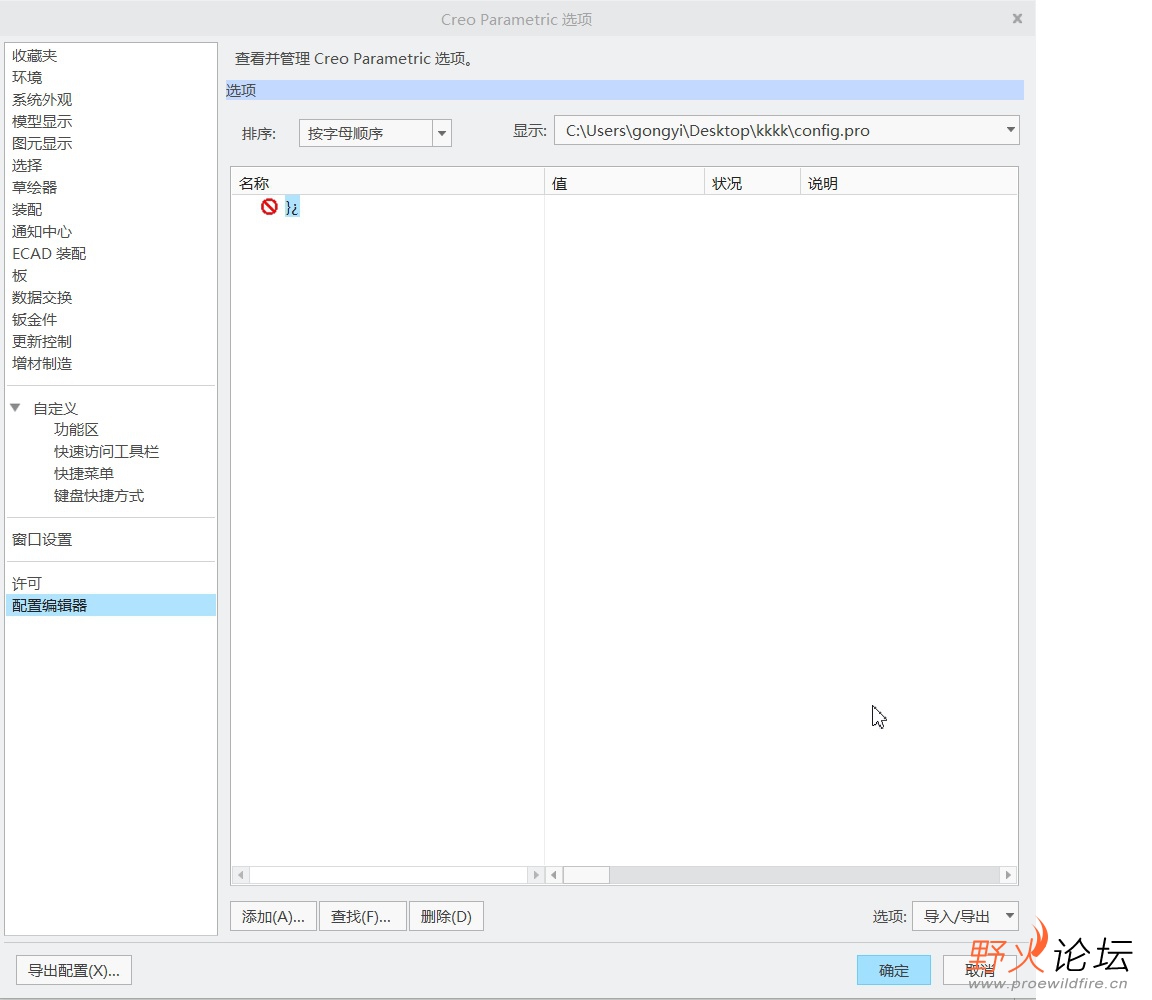Click left arrow of value-pane scrollbar
Screen dimensions: 1152x1000
tap(554, 874)
